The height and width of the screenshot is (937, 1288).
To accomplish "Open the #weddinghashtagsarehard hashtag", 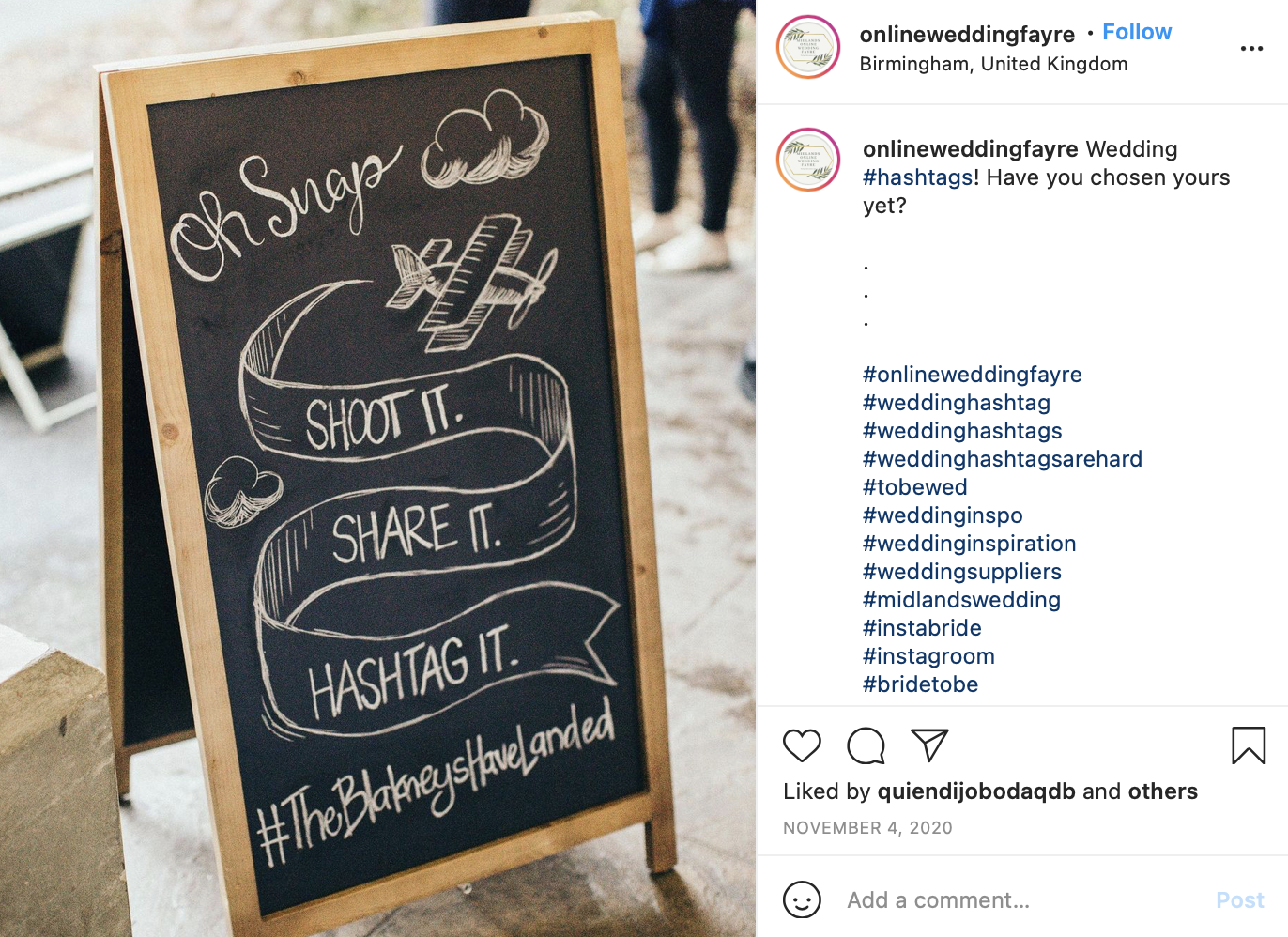I will [x=1003, y=459].
